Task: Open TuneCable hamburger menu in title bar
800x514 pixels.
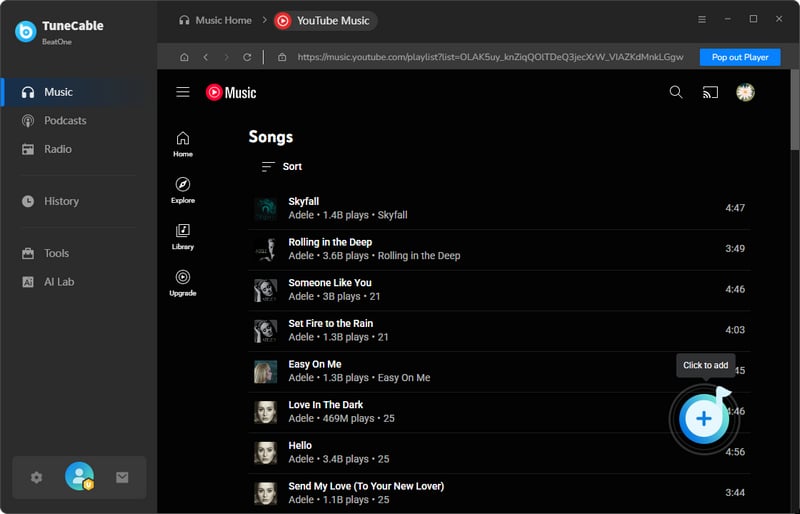Action: click(702, 19)
